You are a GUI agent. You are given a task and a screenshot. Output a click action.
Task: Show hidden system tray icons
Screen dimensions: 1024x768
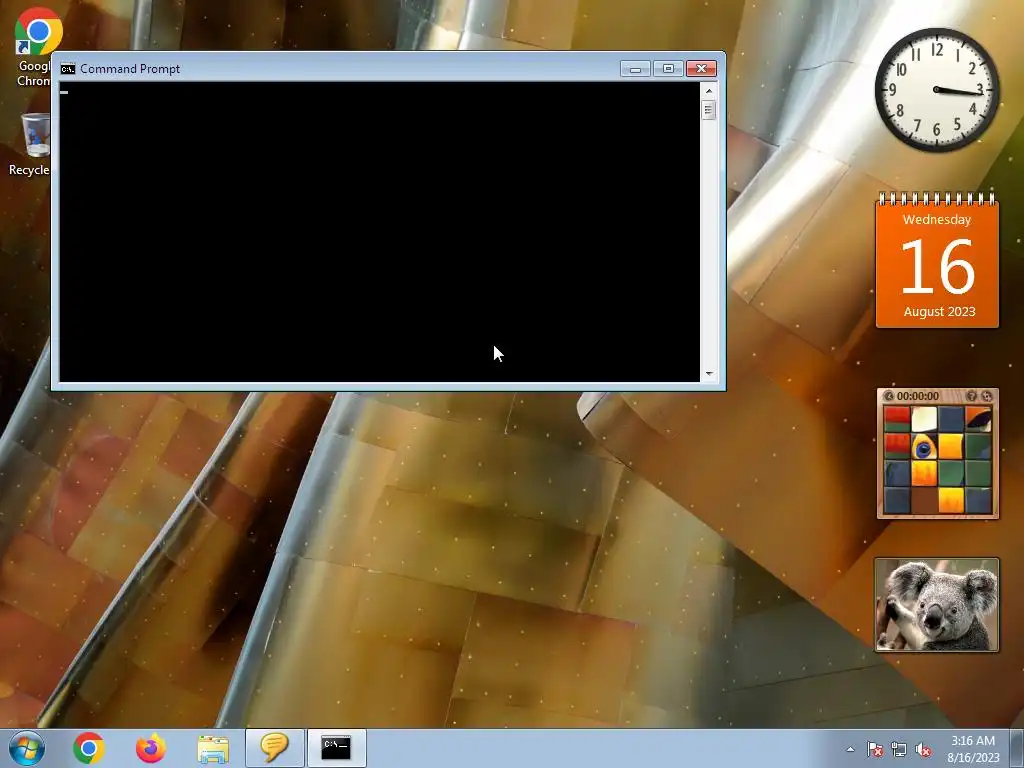[x=850, y=750]
